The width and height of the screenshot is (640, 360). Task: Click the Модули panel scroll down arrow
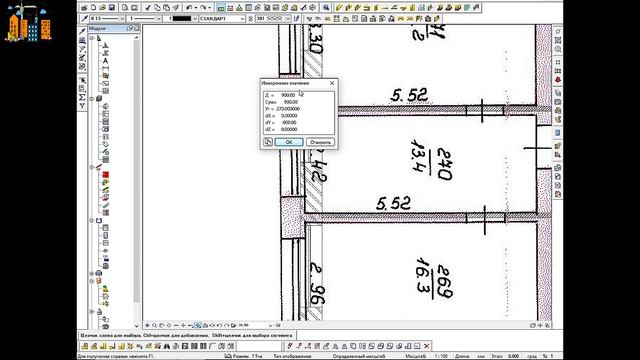click(136, 326)
